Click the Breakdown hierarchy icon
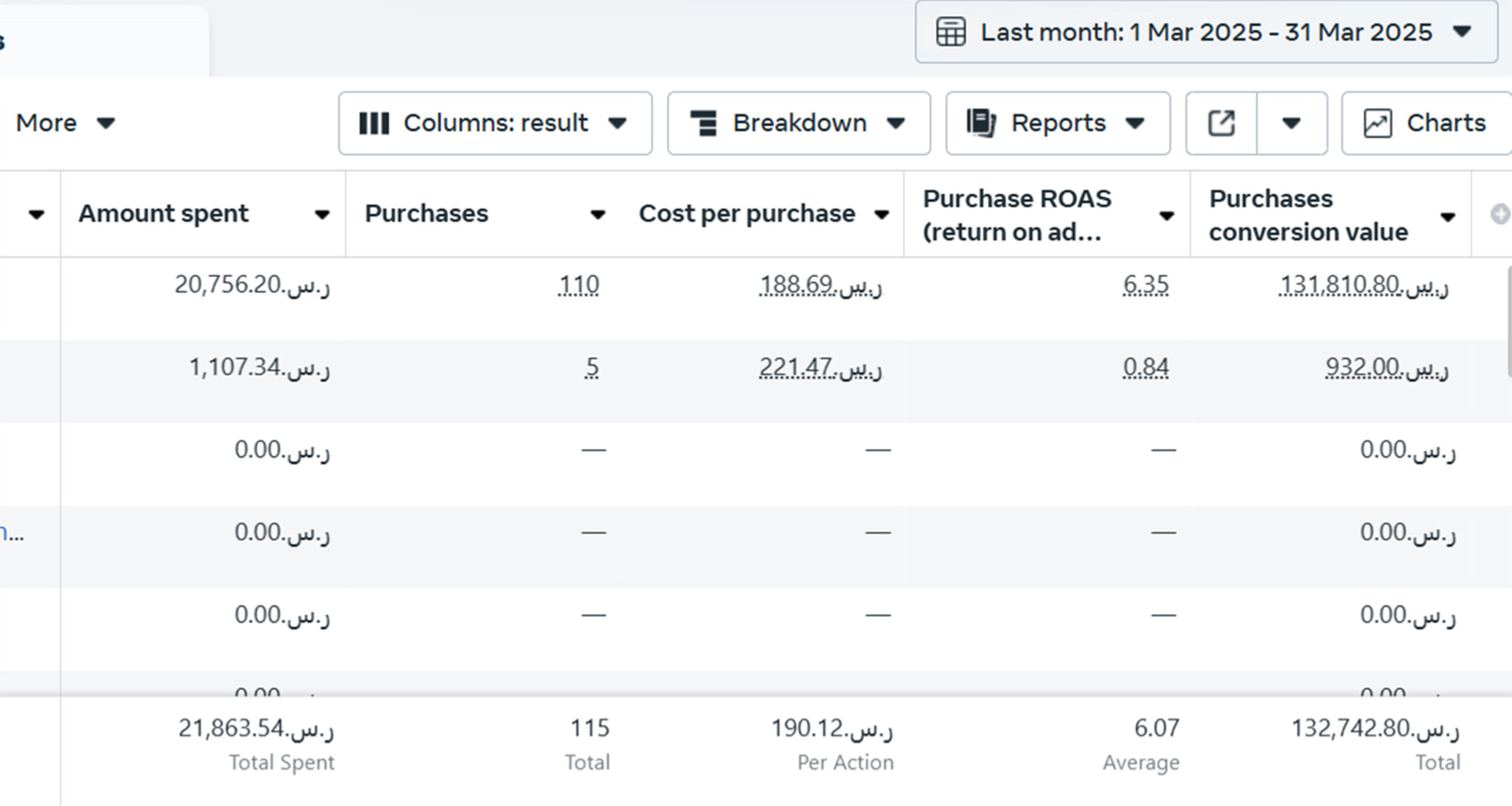 point(703,123)
